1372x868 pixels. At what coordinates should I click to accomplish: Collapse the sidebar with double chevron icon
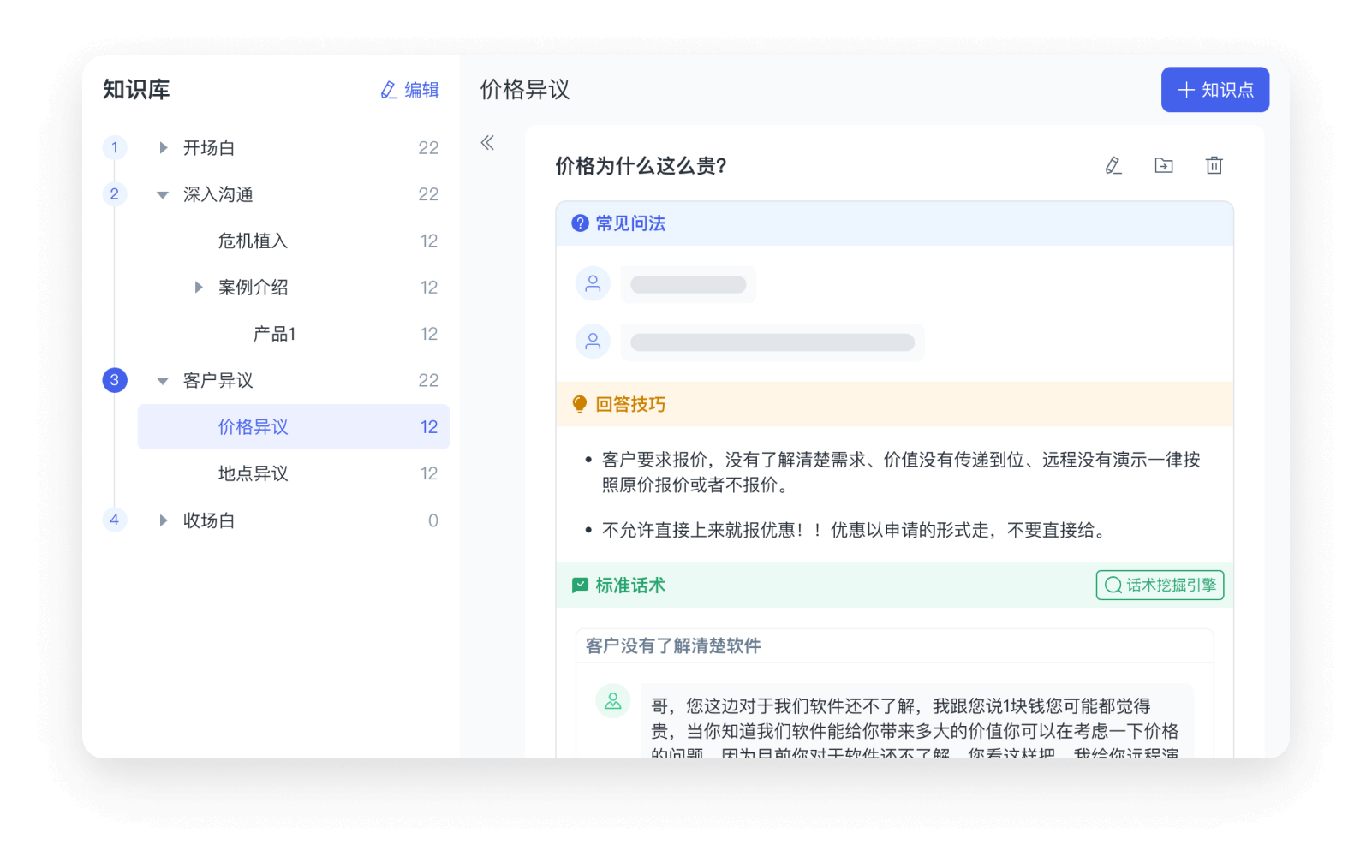click(x=487, y=143)
